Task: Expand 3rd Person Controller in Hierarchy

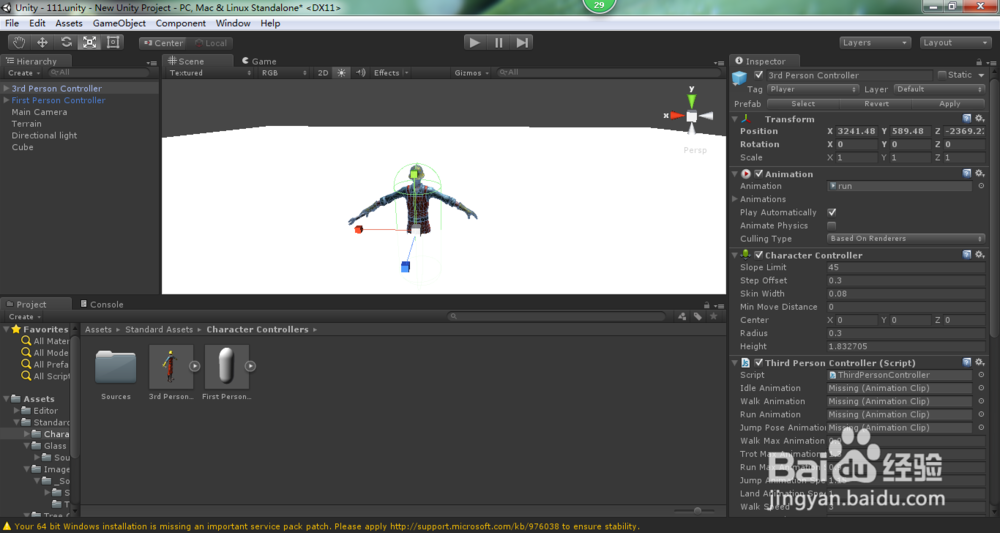Action: (6, 89)
